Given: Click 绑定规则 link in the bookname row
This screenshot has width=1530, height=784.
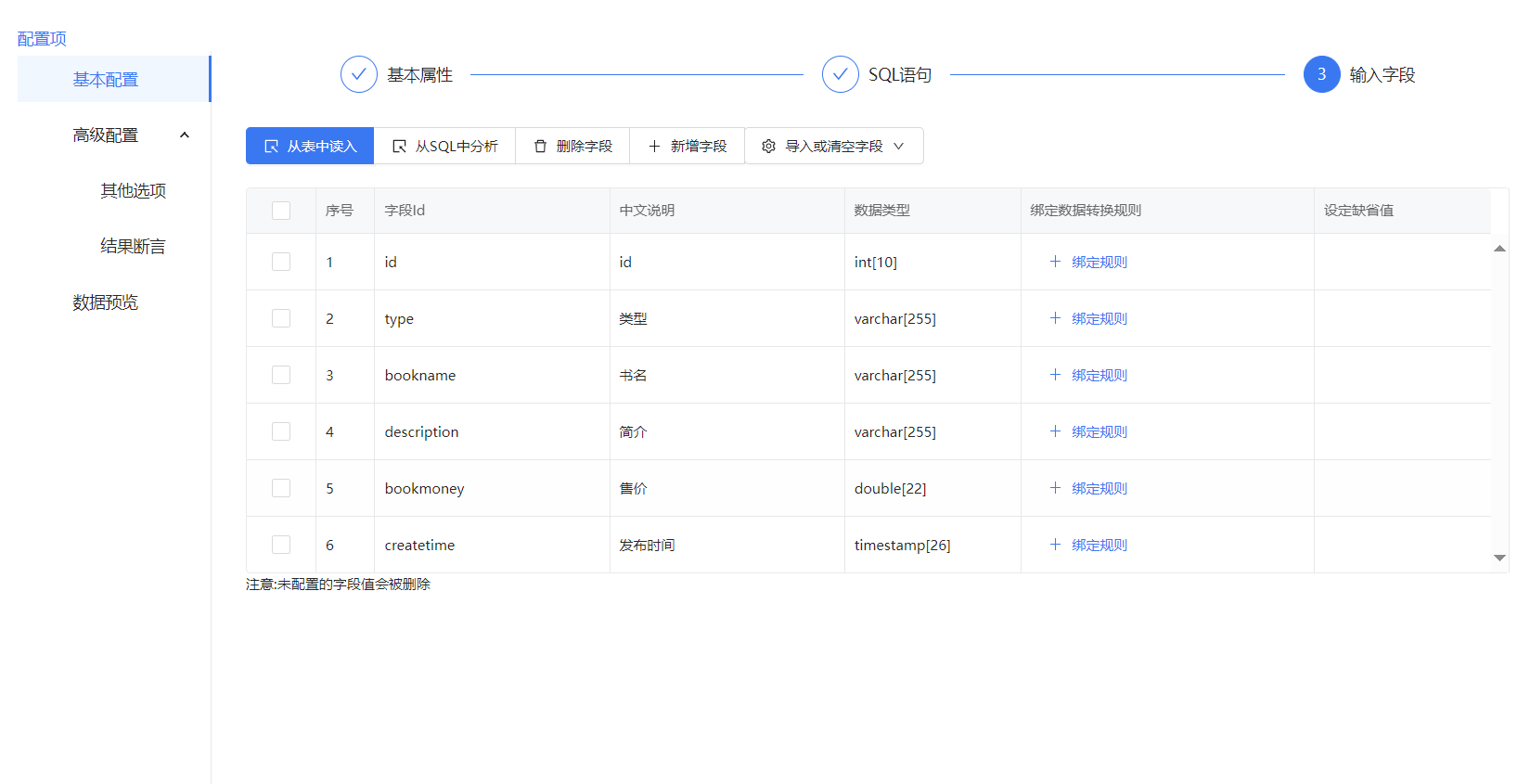Looking at the screenshot, I should pos(1099,375).
